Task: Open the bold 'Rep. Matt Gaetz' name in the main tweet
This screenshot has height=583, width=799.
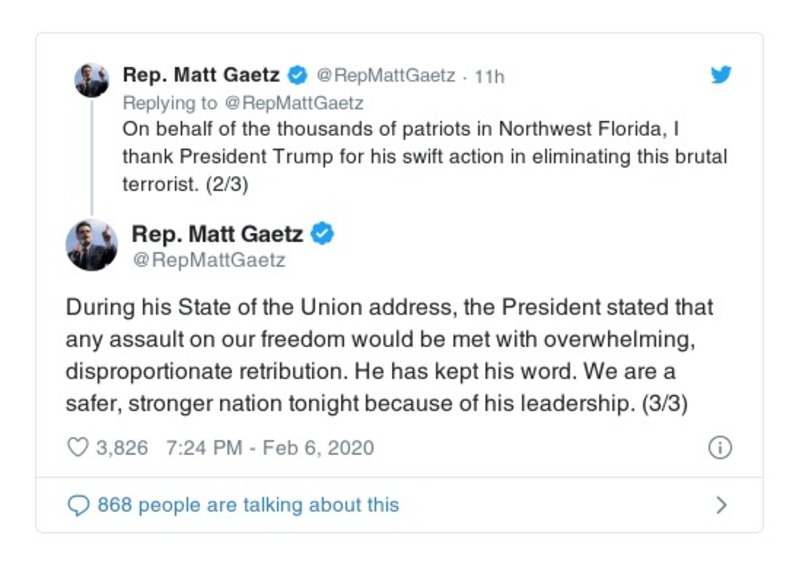Action: (x=217, y=234)
